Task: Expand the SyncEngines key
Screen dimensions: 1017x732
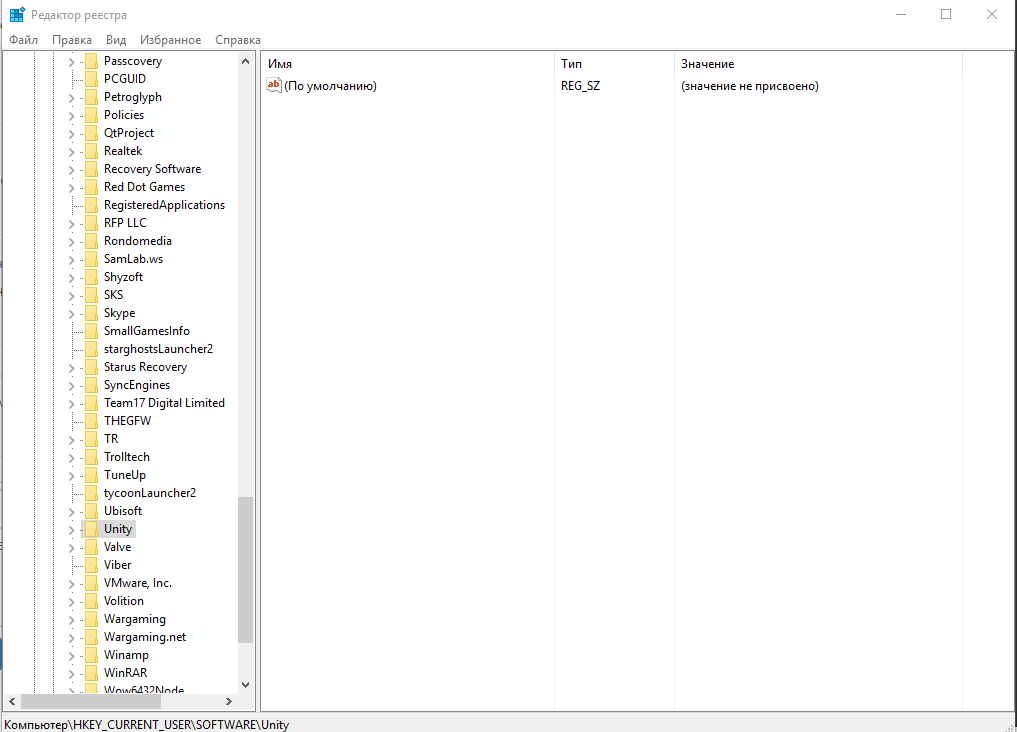Action: 71,386
